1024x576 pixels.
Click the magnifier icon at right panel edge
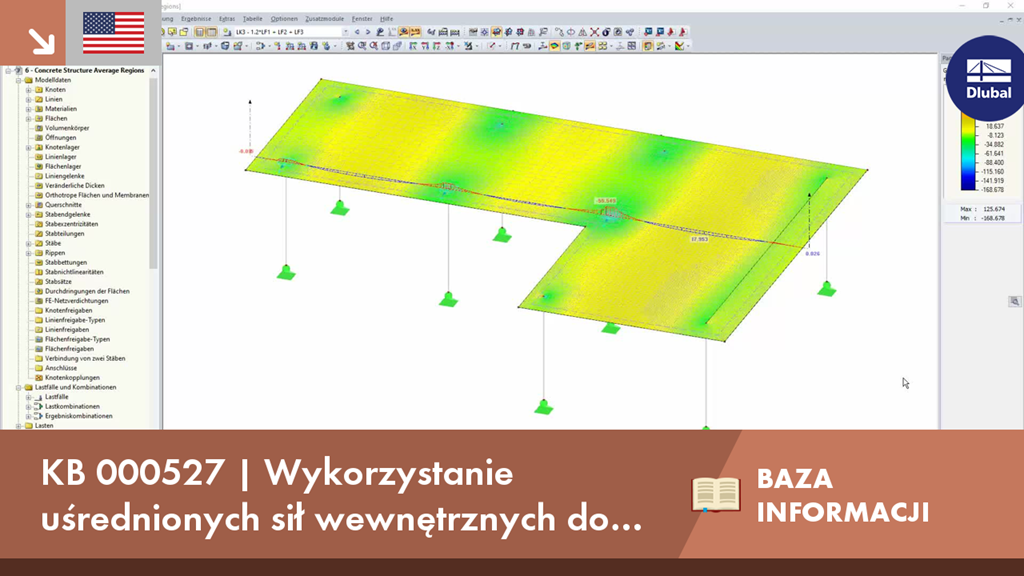click(x=1014, y=302)
